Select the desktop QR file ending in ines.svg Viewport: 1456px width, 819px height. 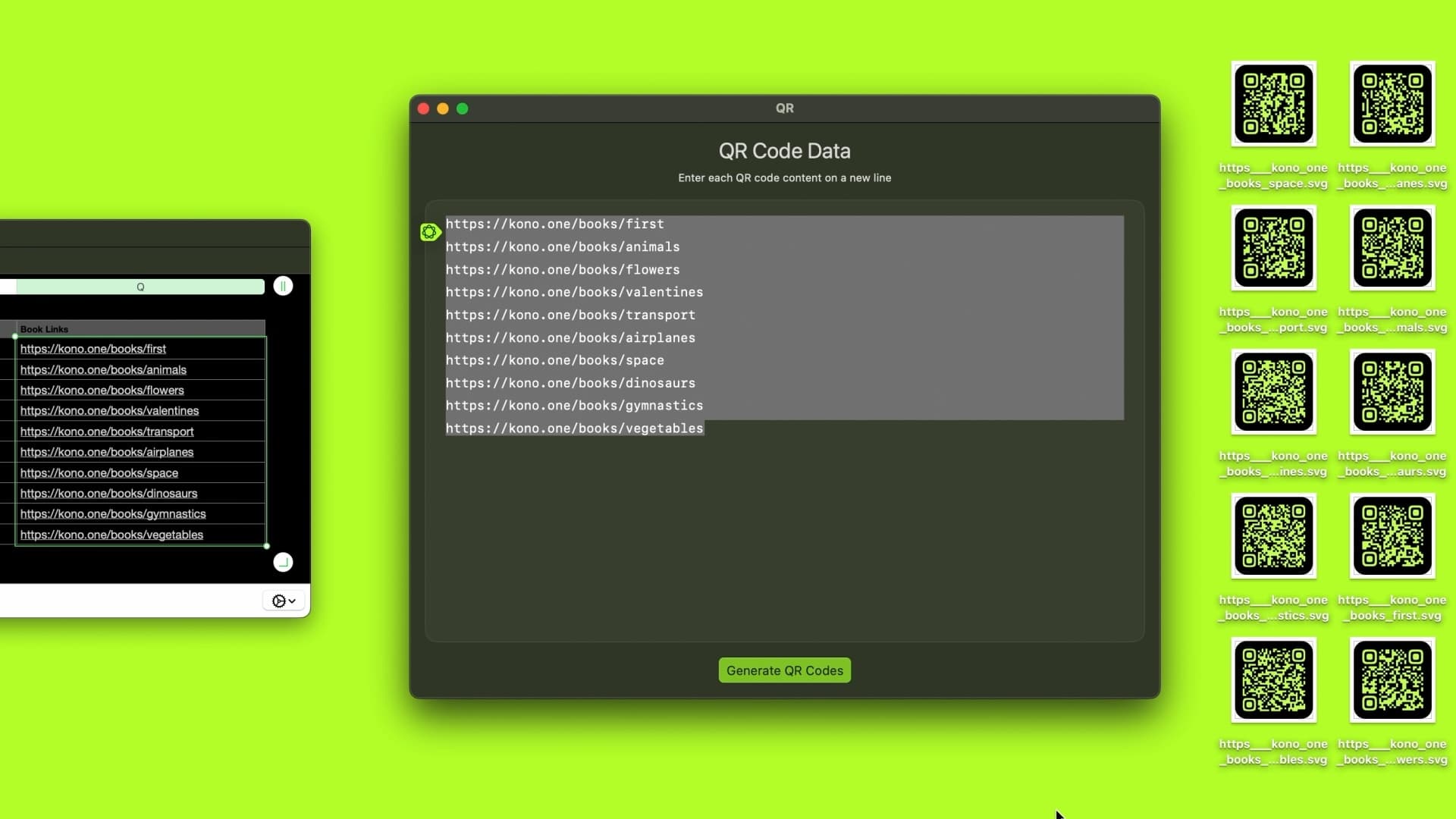pyautogui.click(x=1274, y=392)
